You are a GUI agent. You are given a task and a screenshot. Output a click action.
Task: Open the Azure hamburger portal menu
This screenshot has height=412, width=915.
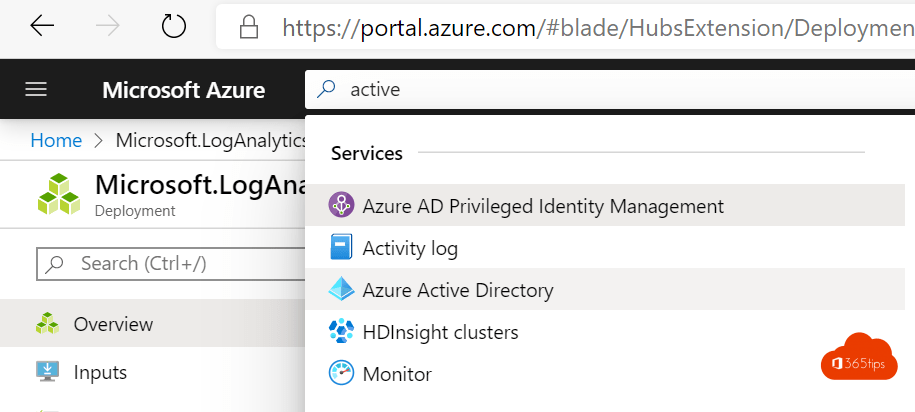(36, 90)
